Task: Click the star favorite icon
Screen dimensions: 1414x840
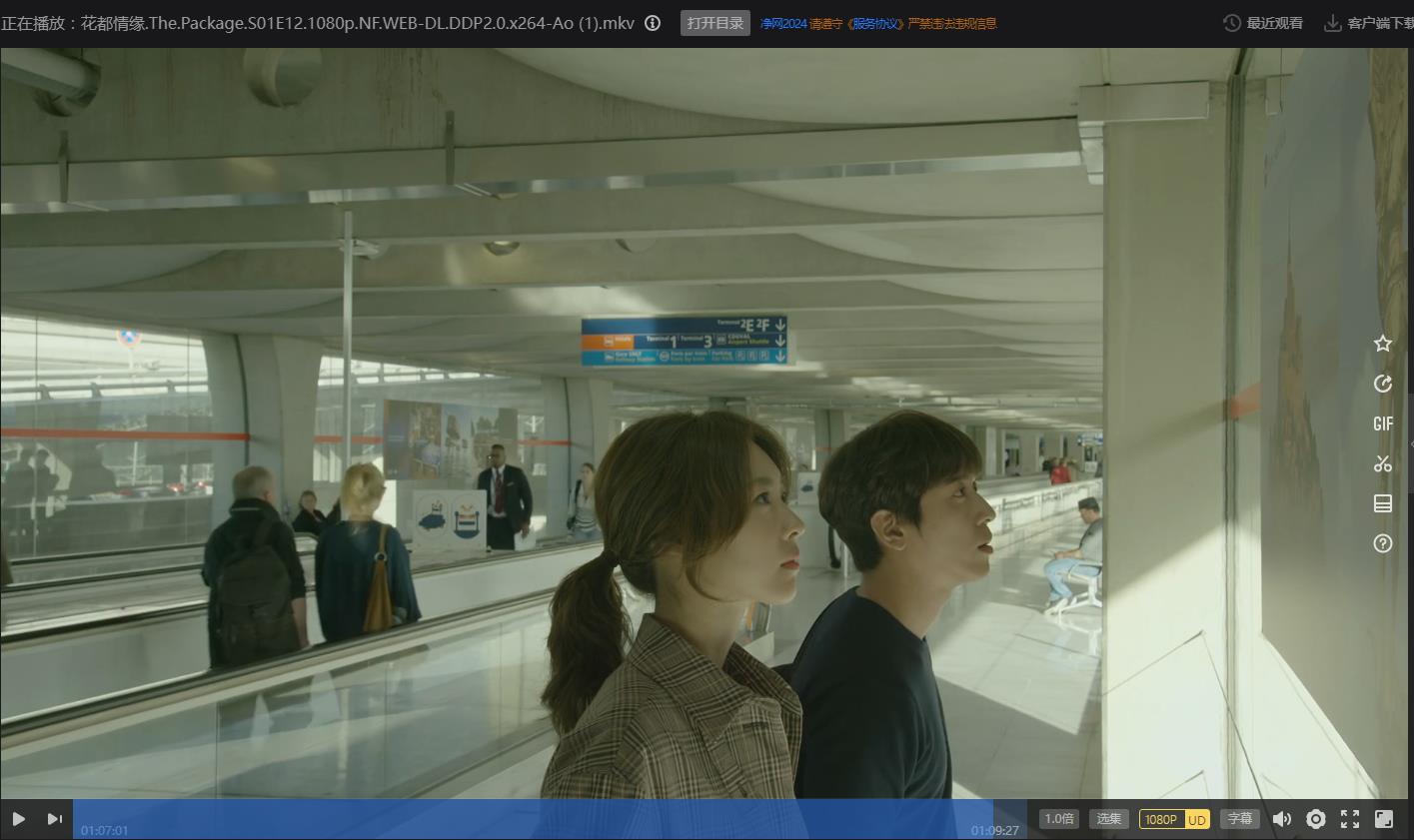Action: click(1383, 344)
